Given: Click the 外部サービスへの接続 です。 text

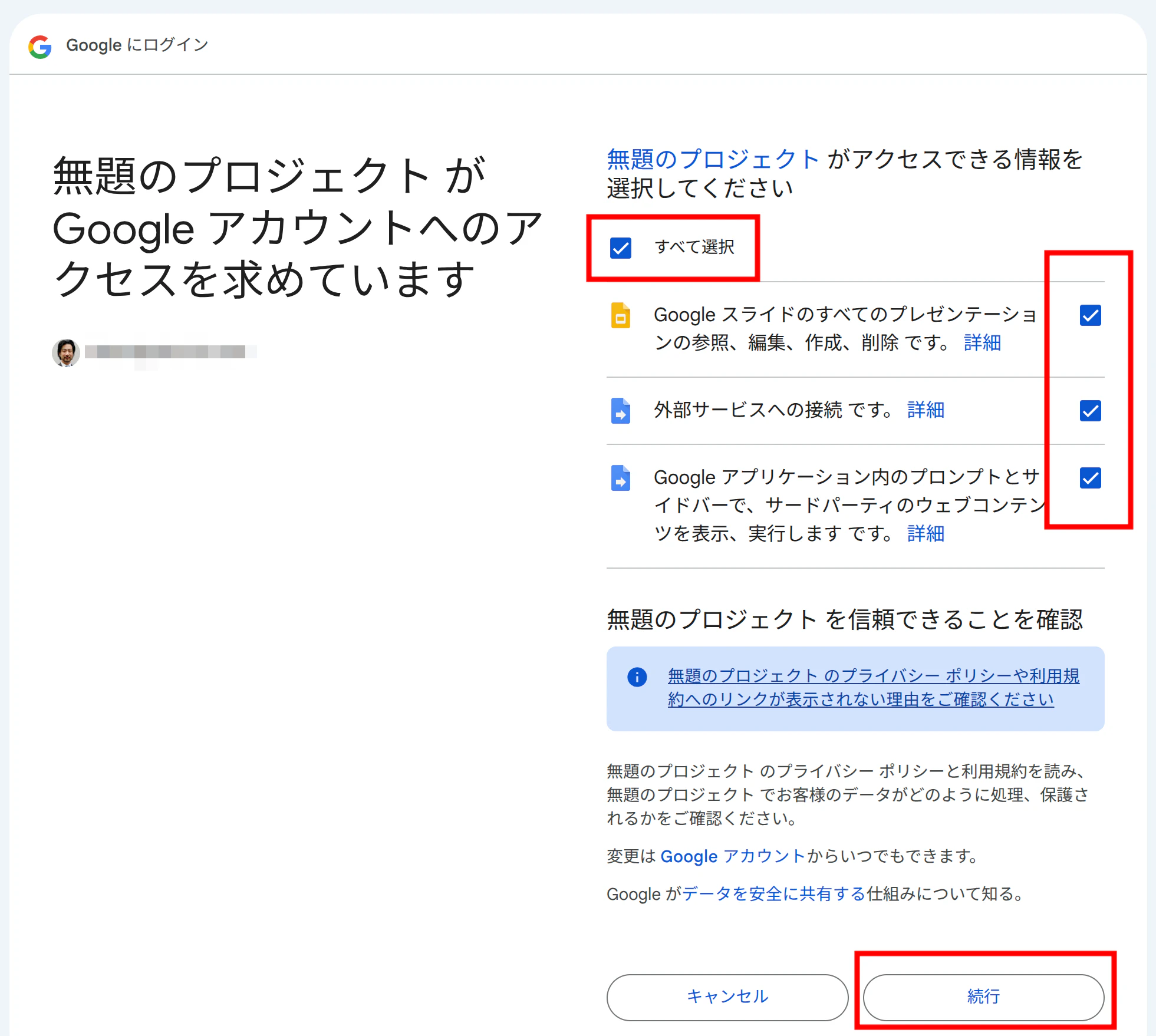Looking at the screenshot, I should coord(773,410).
